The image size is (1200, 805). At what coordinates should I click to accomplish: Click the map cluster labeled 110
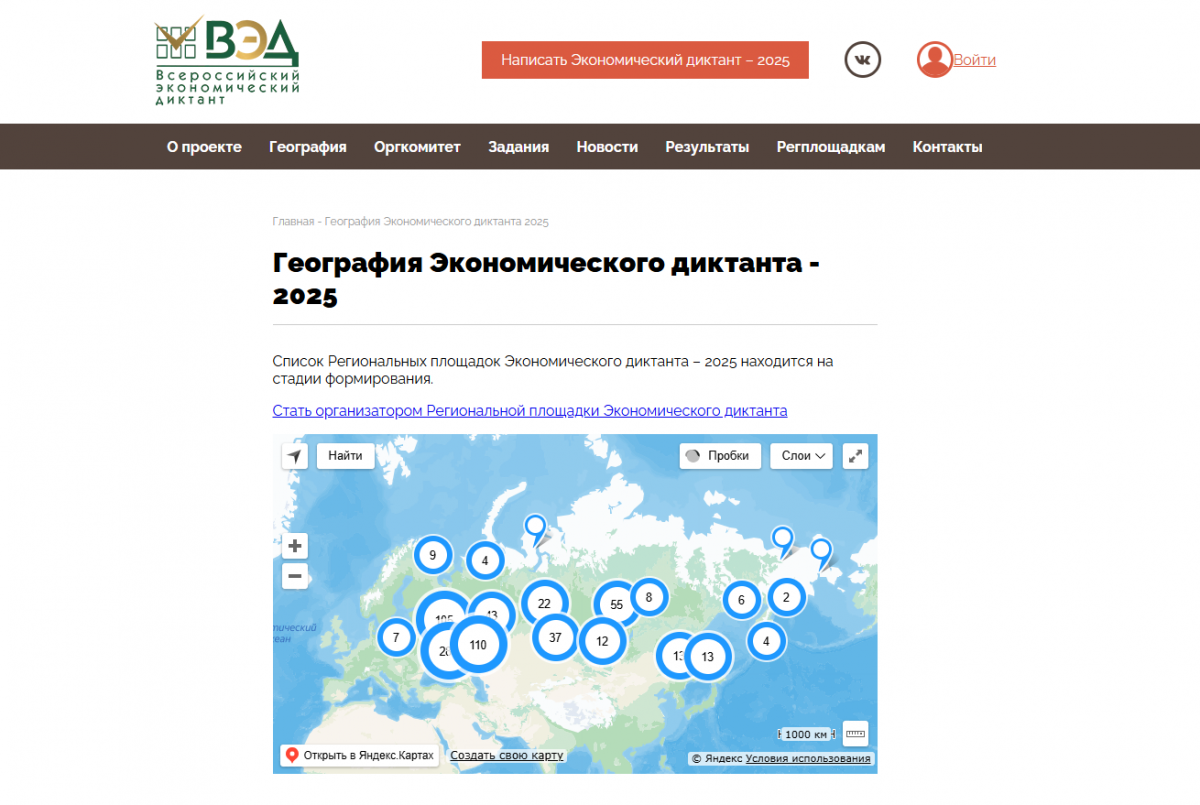[478, 645]
